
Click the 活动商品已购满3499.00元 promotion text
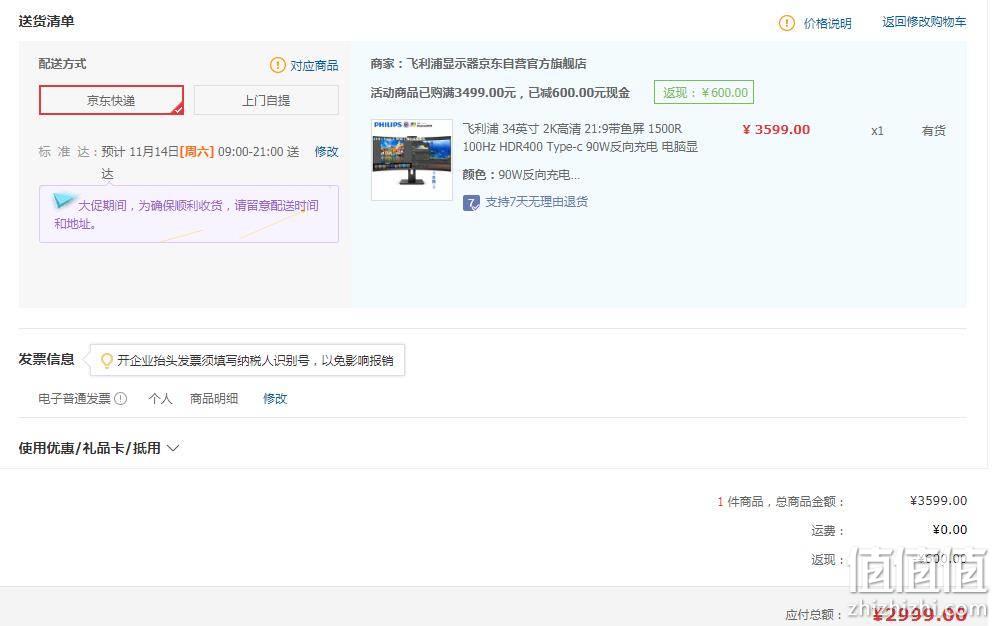pos(500,93)
